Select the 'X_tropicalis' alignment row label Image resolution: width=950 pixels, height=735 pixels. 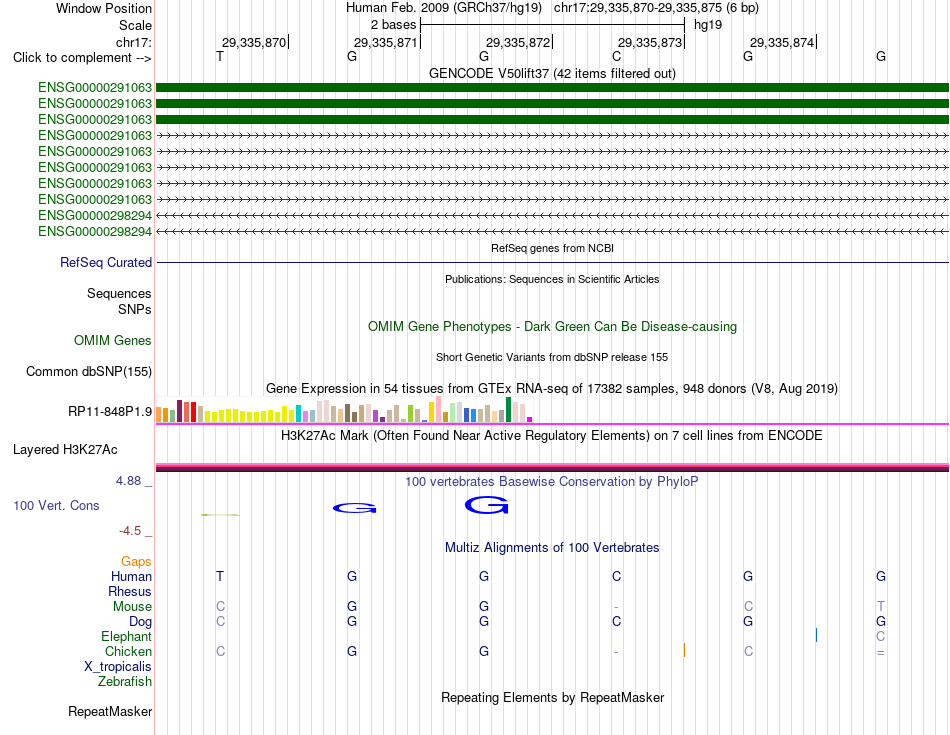tap(118, 667)
